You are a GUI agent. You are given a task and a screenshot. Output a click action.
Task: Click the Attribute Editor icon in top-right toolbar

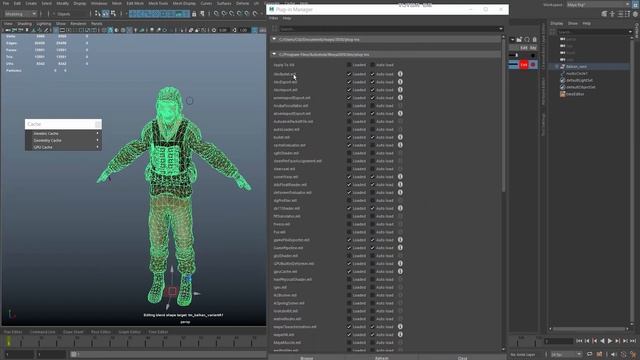[x=620, y=14]
